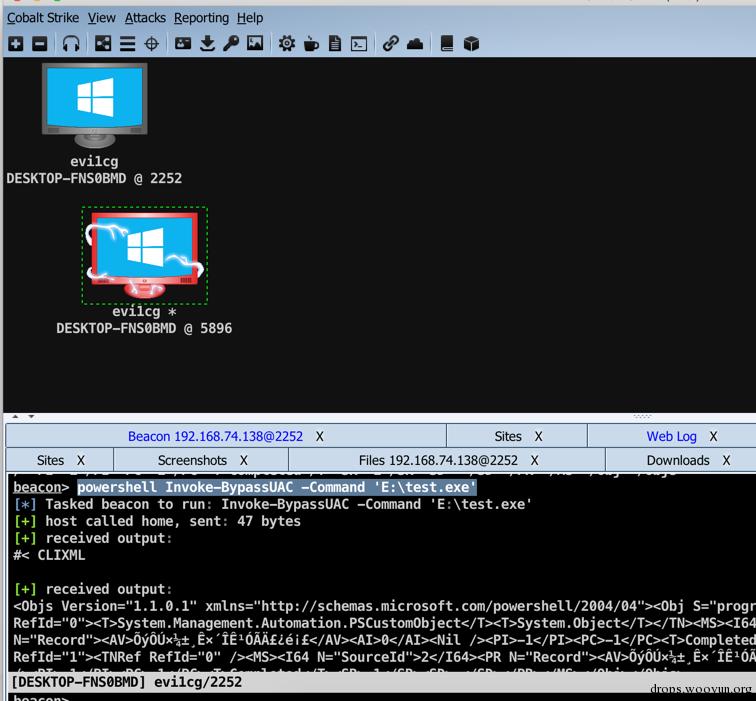The height and width of the screenshot is (701, 756).
Task: Switch to the Downloads tab
Action: pos(678,460)
